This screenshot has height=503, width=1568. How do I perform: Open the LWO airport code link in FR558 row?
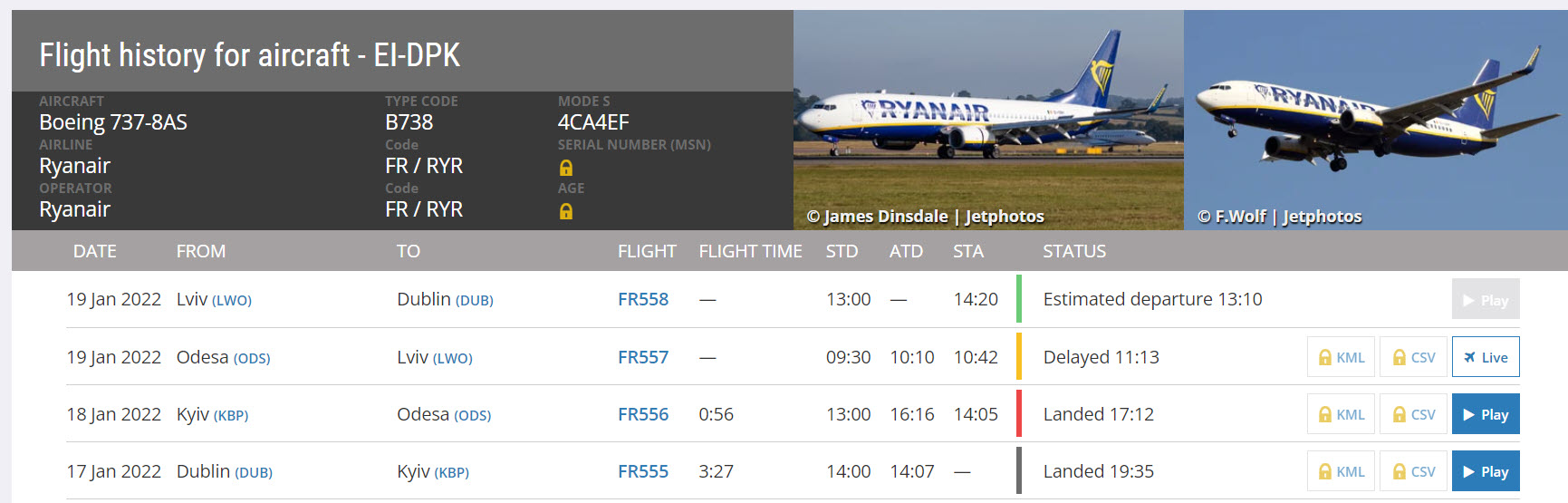(232, 301)
